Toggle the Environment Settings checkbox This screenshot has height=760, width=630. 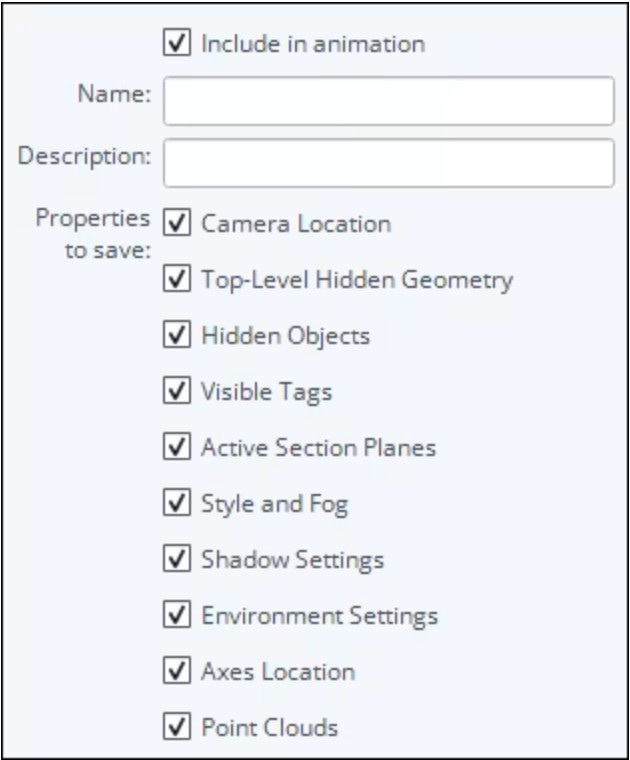(176, 615)
